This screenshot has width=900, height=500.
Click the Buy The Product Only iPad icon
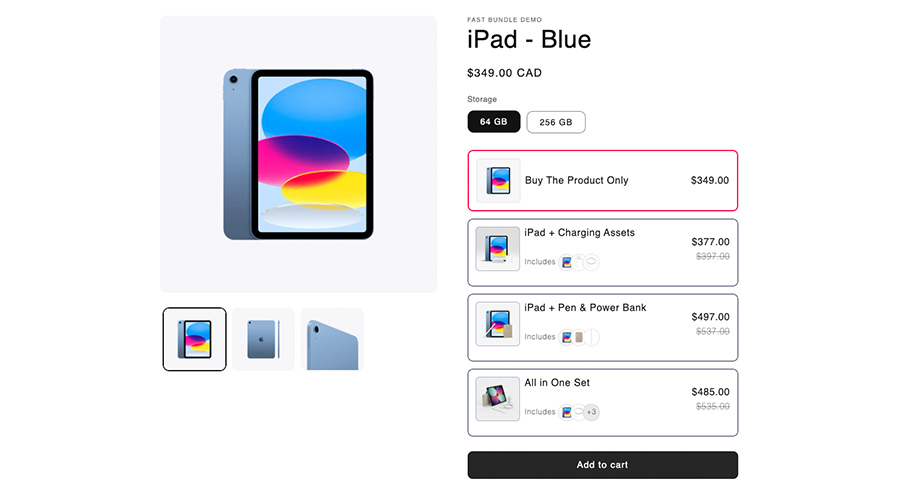(x=498, y=181)
